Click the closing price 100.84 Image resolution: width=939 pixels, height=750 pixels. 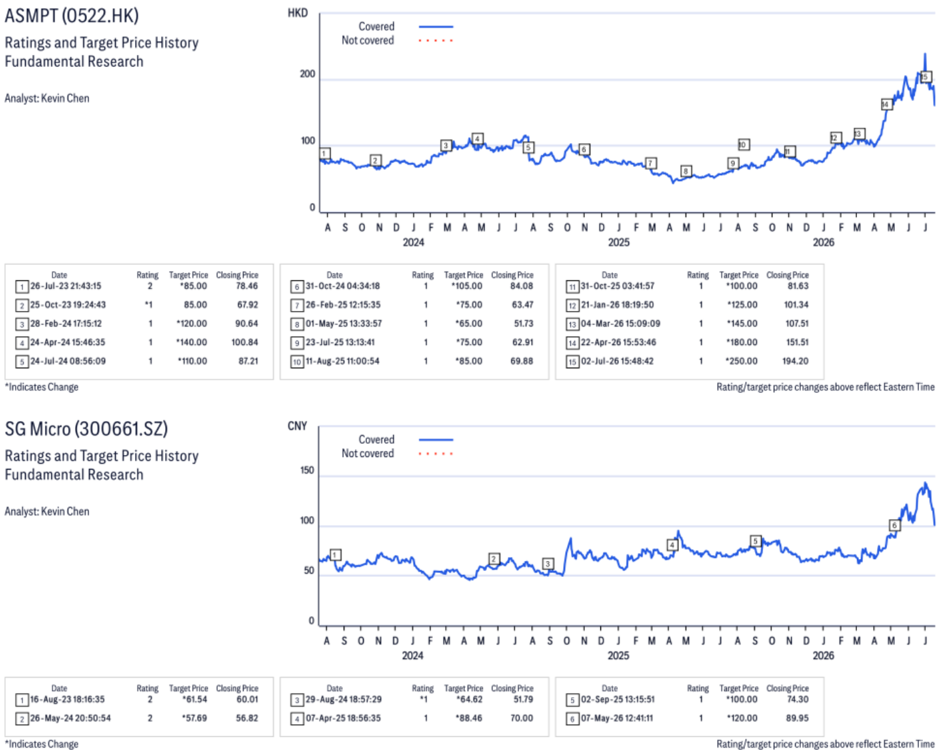[245, 343]
